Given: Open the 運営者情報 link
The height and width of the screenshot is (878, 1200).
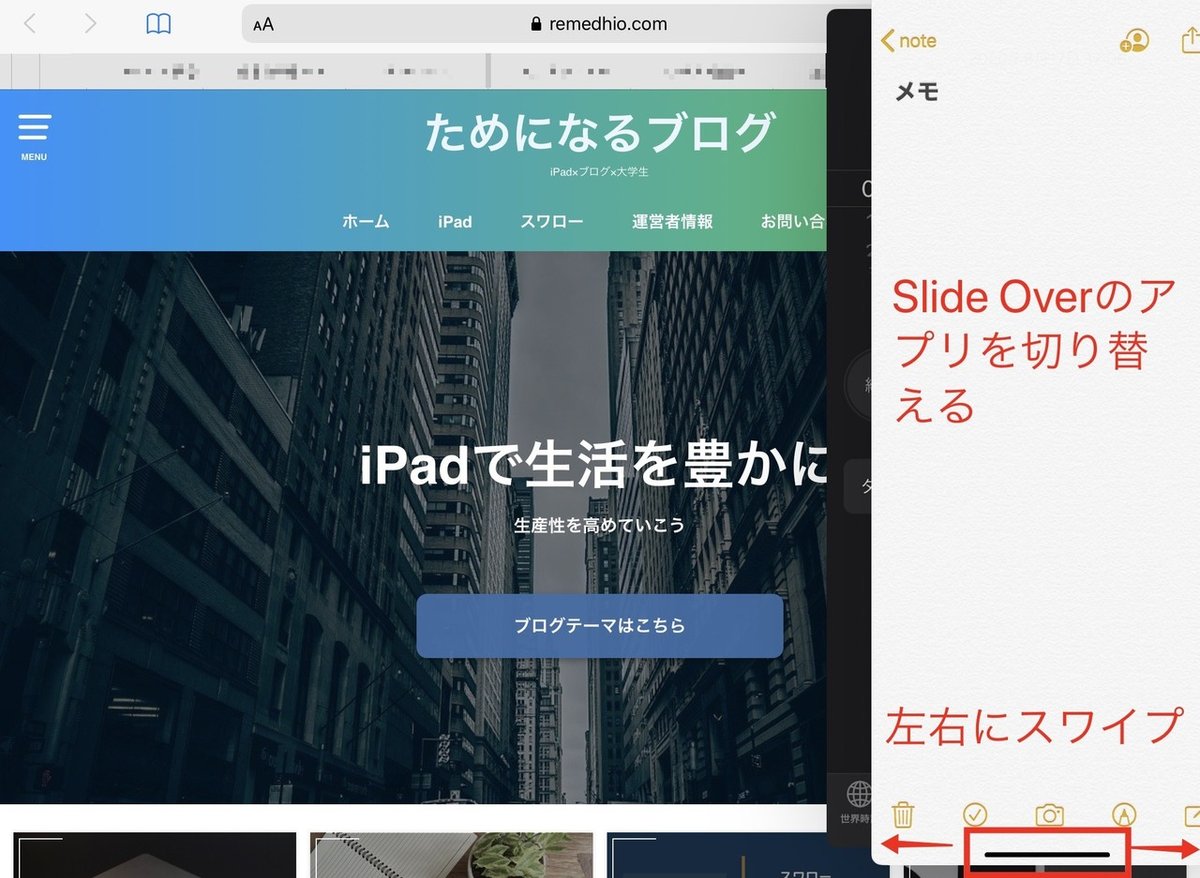Looking at the screenshot, I should click(x=672, y=221).
